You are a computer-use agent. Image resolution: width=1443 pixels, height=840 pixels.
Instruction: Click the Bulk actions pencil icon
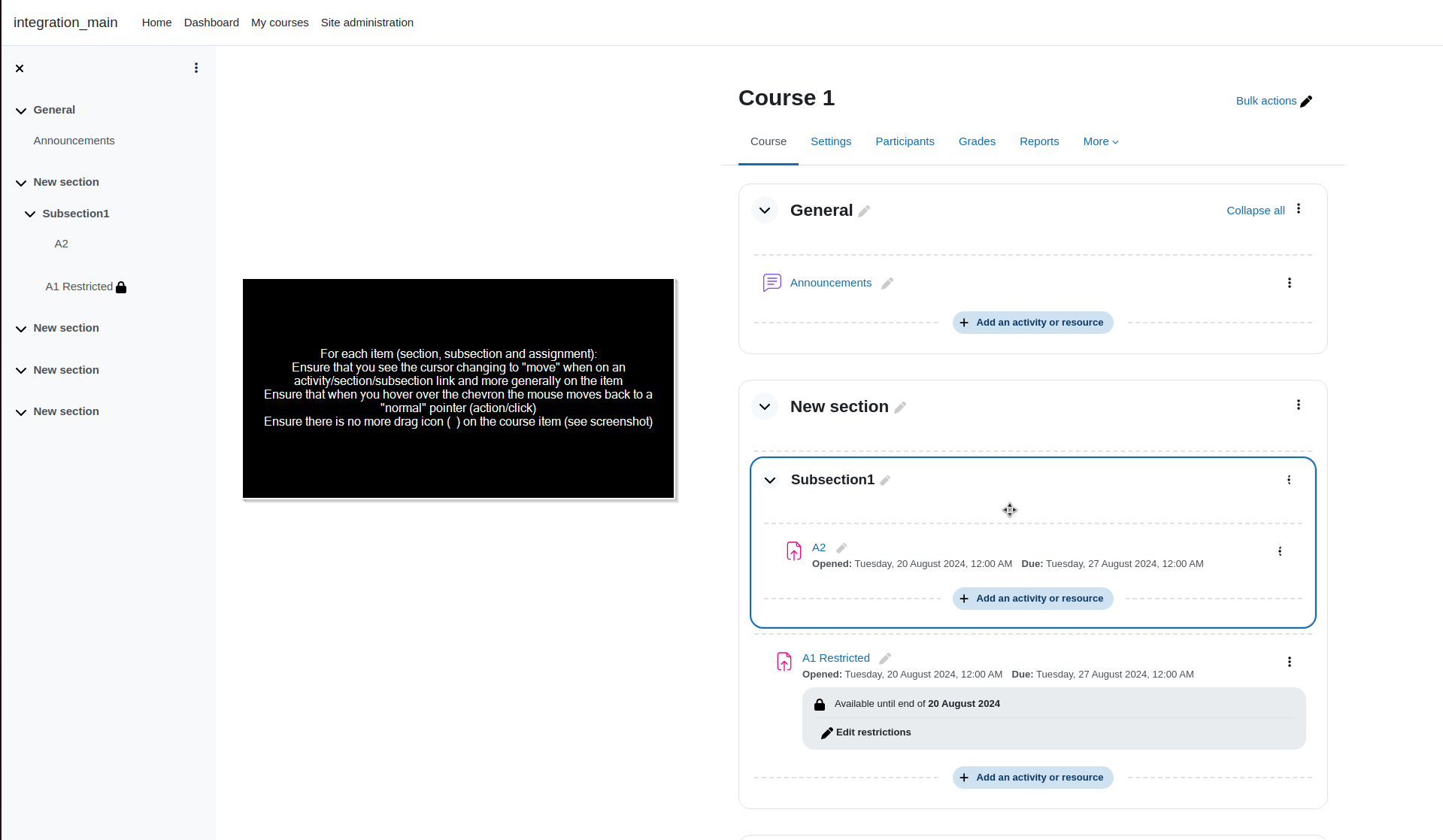coord(1306,102)
